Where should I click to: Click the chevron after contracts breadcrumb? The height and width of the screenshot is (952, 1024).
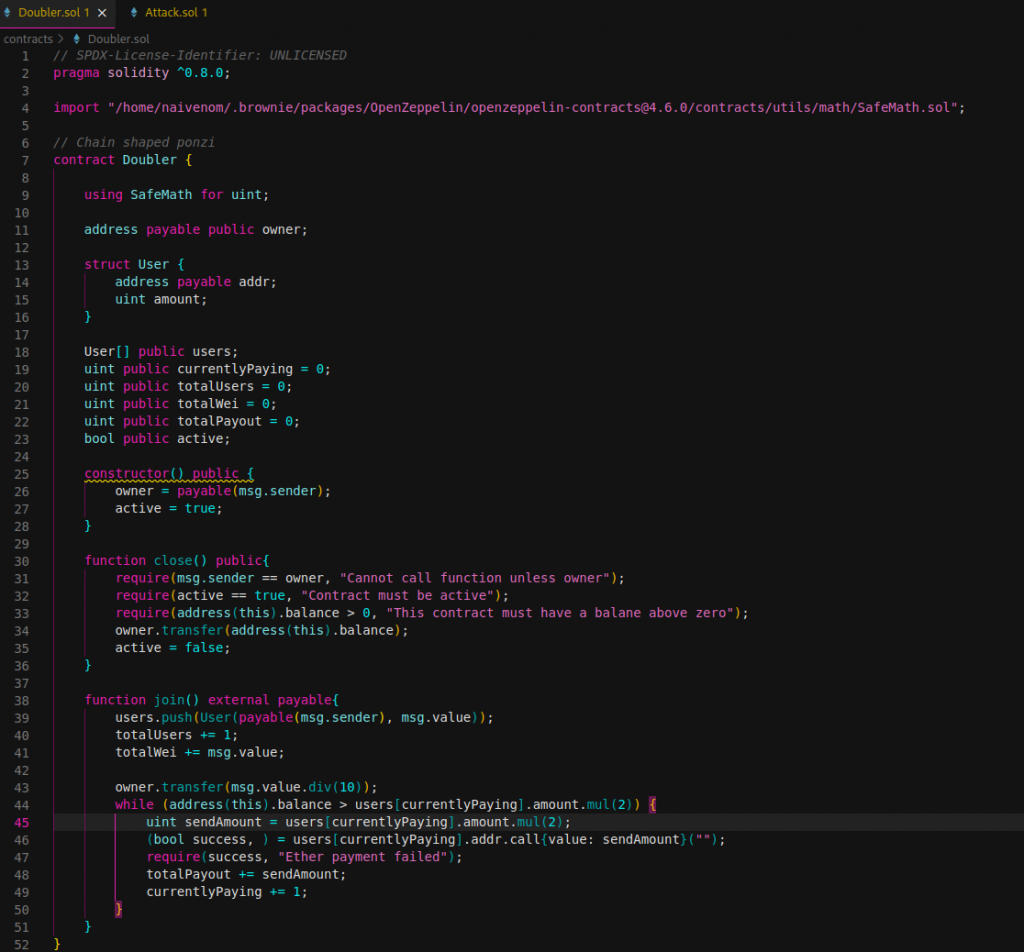[x=61, y=39]
